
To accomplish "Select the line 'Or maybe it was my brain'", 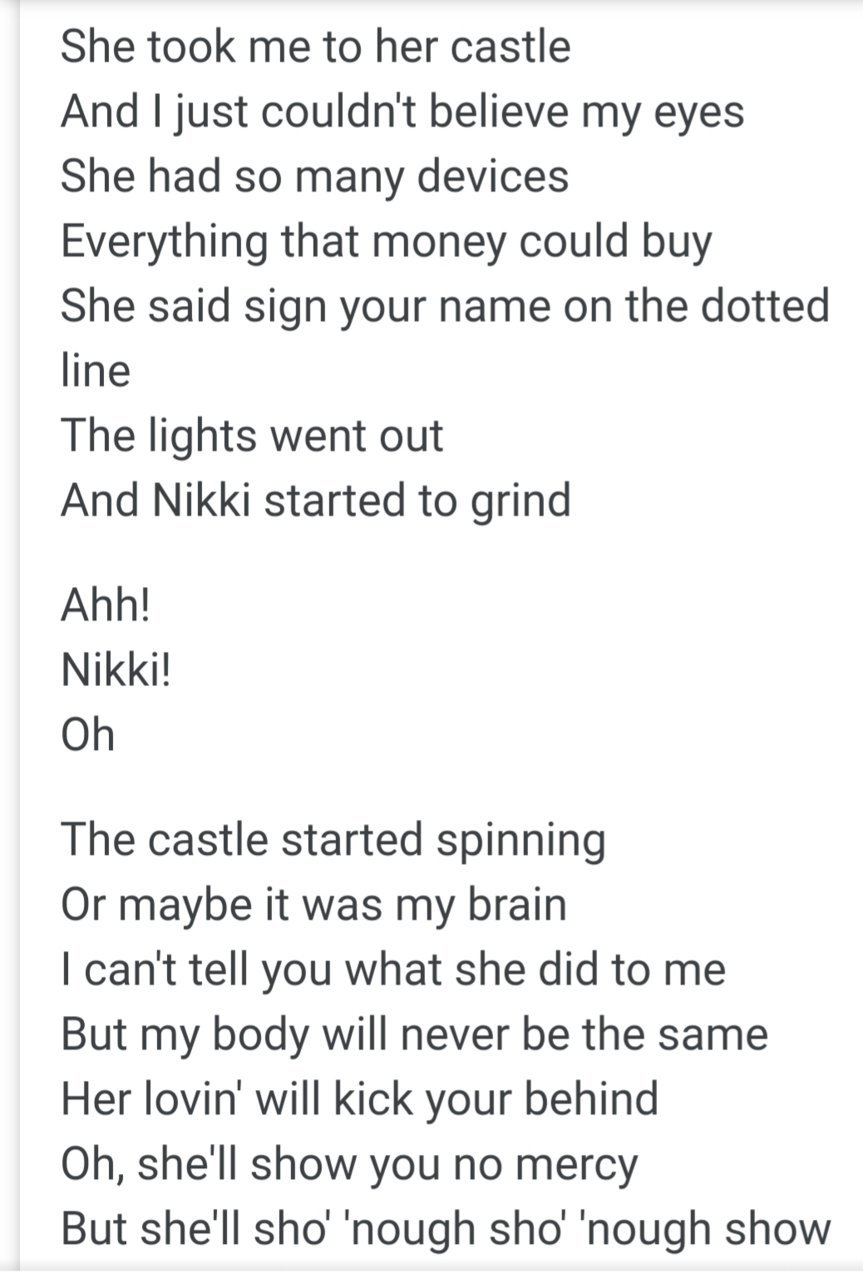I will 314,905.
